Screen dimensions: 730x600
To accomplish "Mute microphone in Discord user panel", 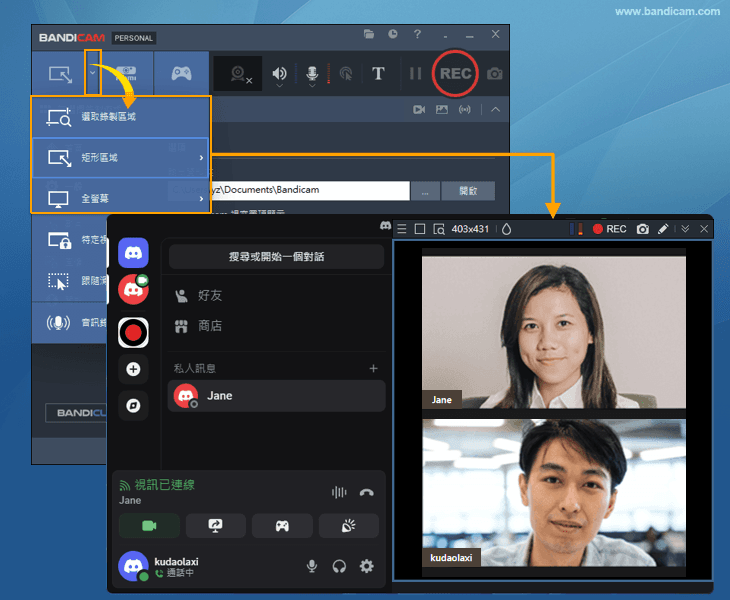I will (x=312, y=566).
